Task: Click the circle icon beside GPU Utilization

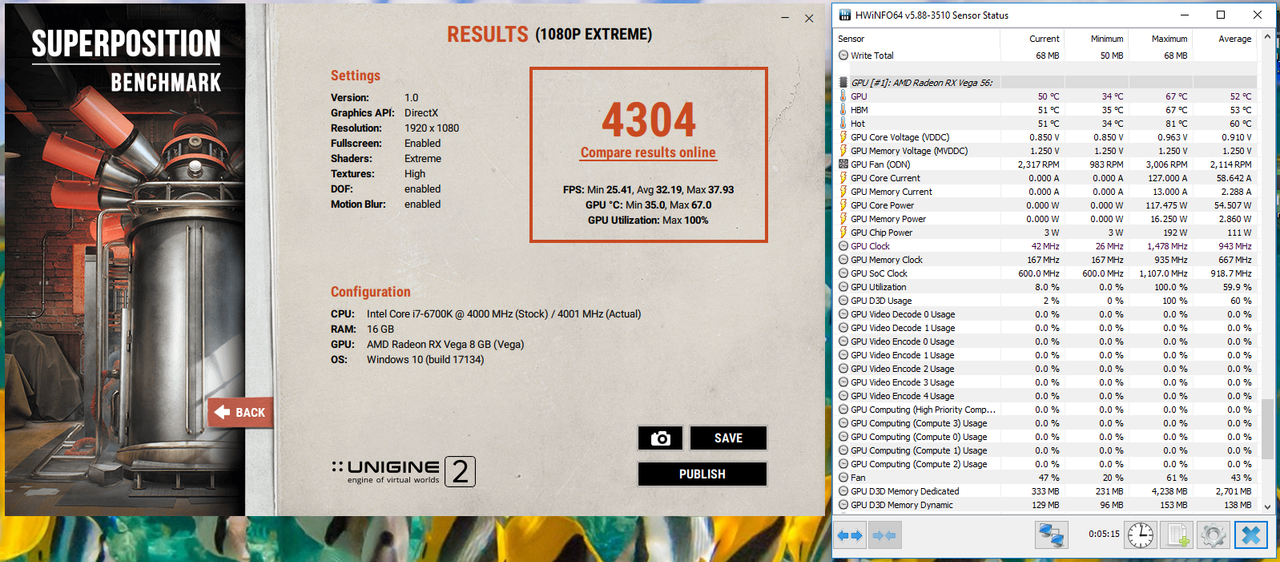Action: (x=843, y=287)
